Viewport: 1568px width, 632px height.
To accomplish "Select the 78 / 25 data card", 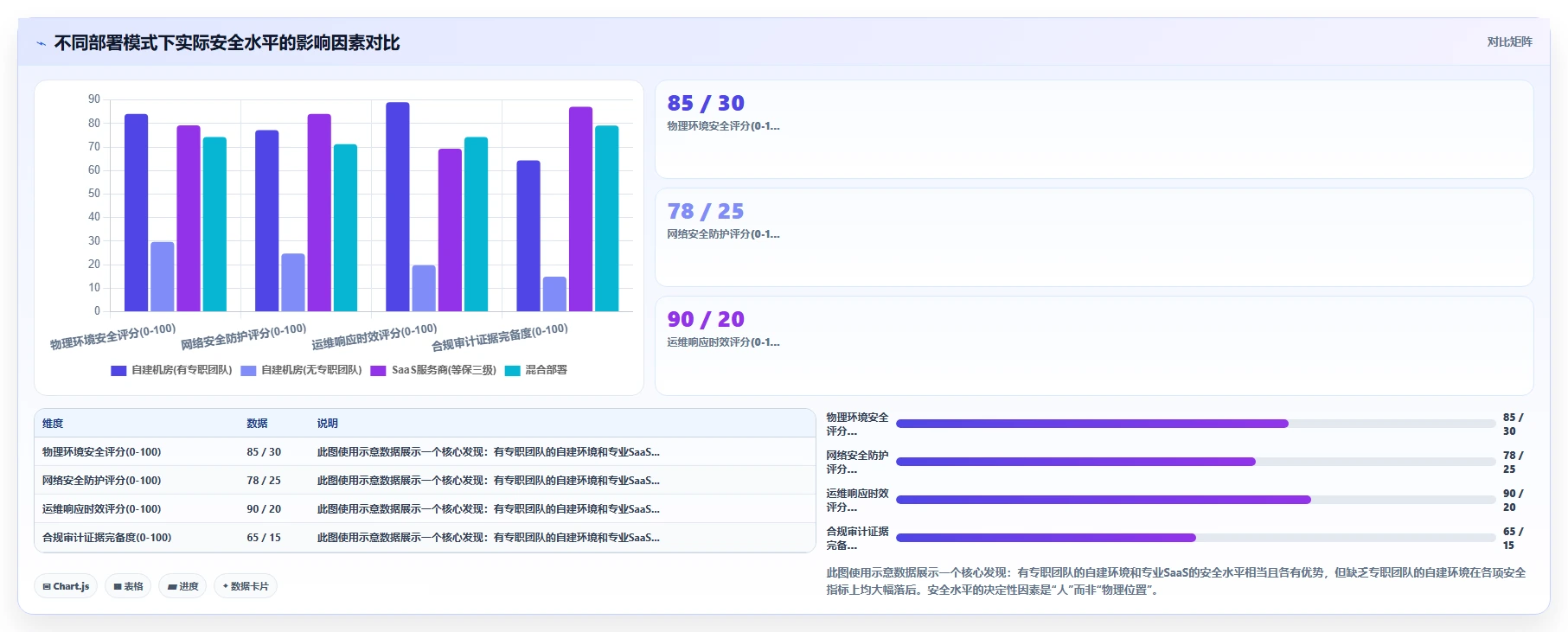I will point(1094,238).
